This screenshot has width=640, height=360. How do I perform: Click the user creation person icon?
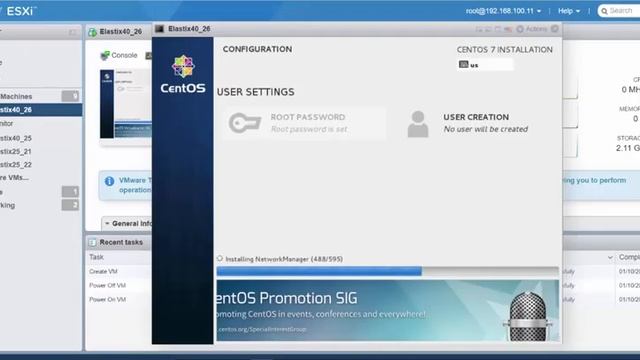(418, 124)
